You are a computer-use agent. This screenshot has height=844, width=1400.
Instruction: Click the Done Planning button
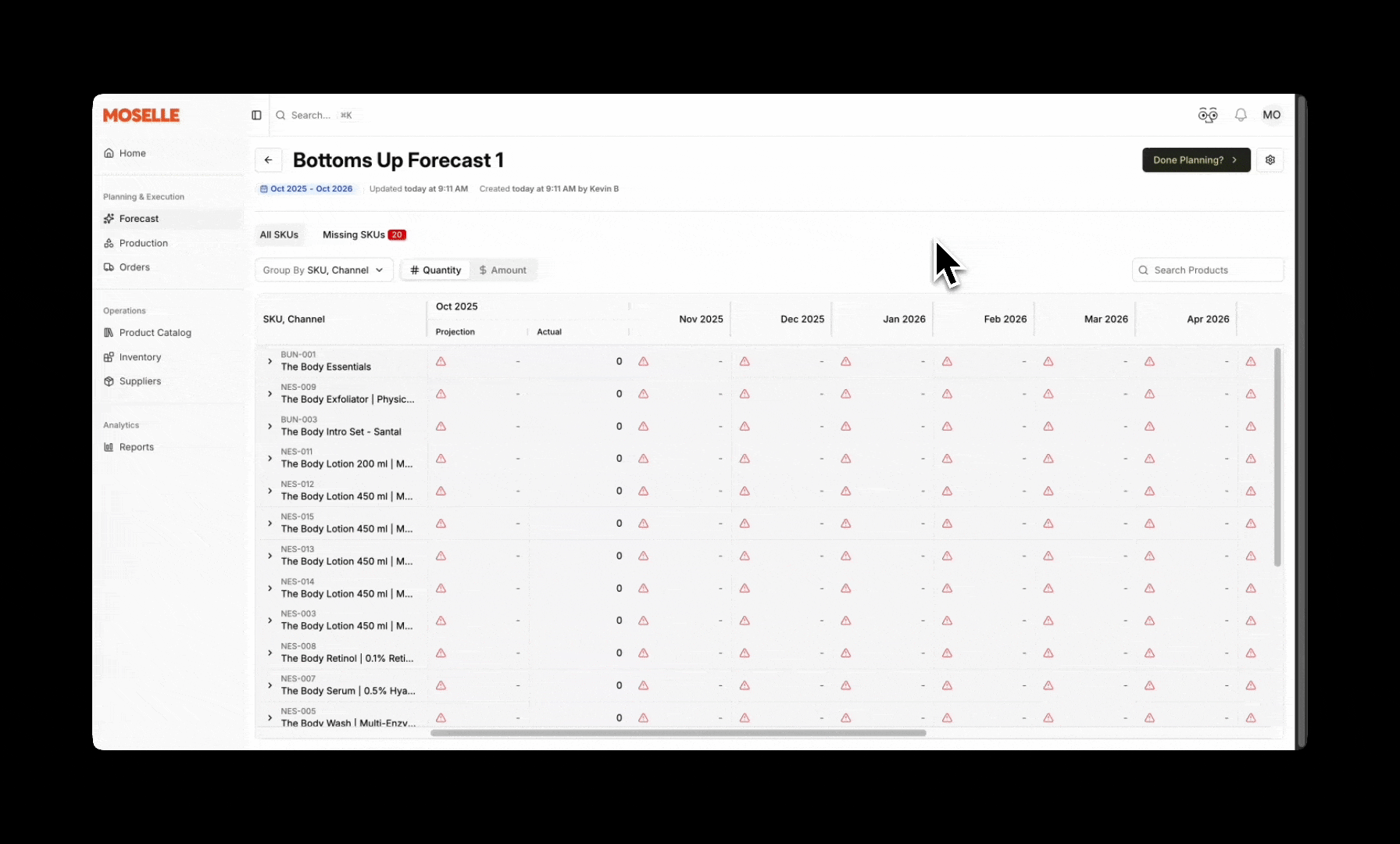(1195, 160)
